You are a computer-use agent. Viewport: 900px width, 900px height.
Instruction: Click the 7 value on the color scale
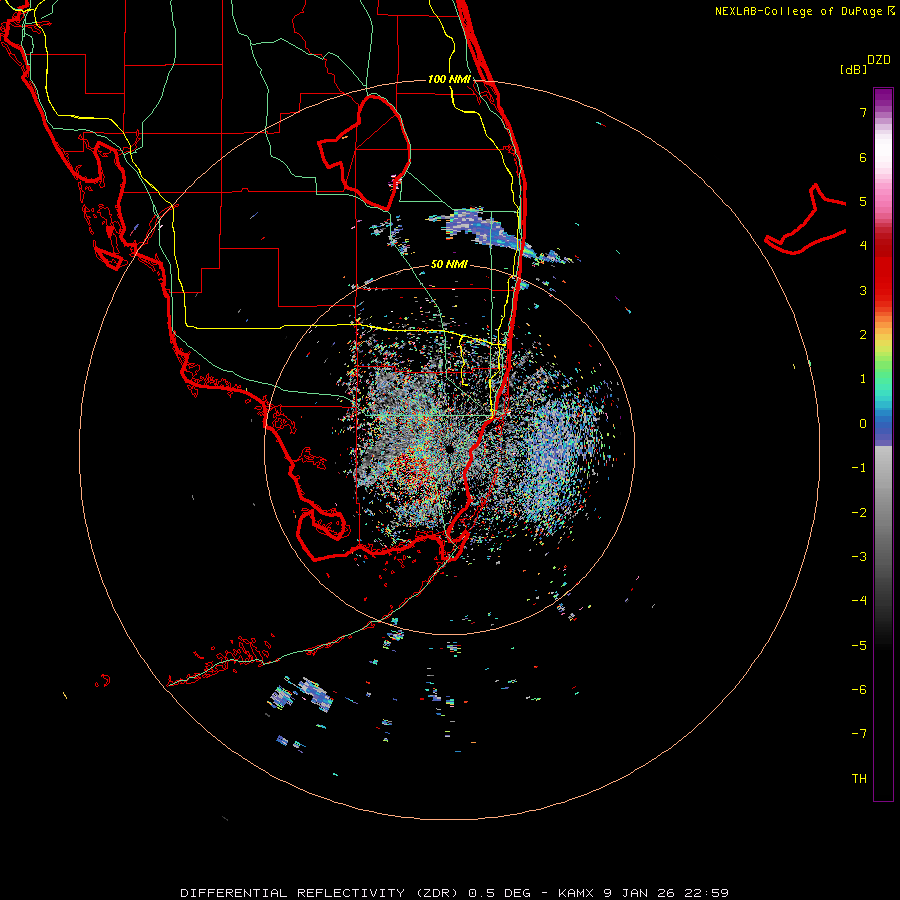pyautogui.click(x=863, y=112)
